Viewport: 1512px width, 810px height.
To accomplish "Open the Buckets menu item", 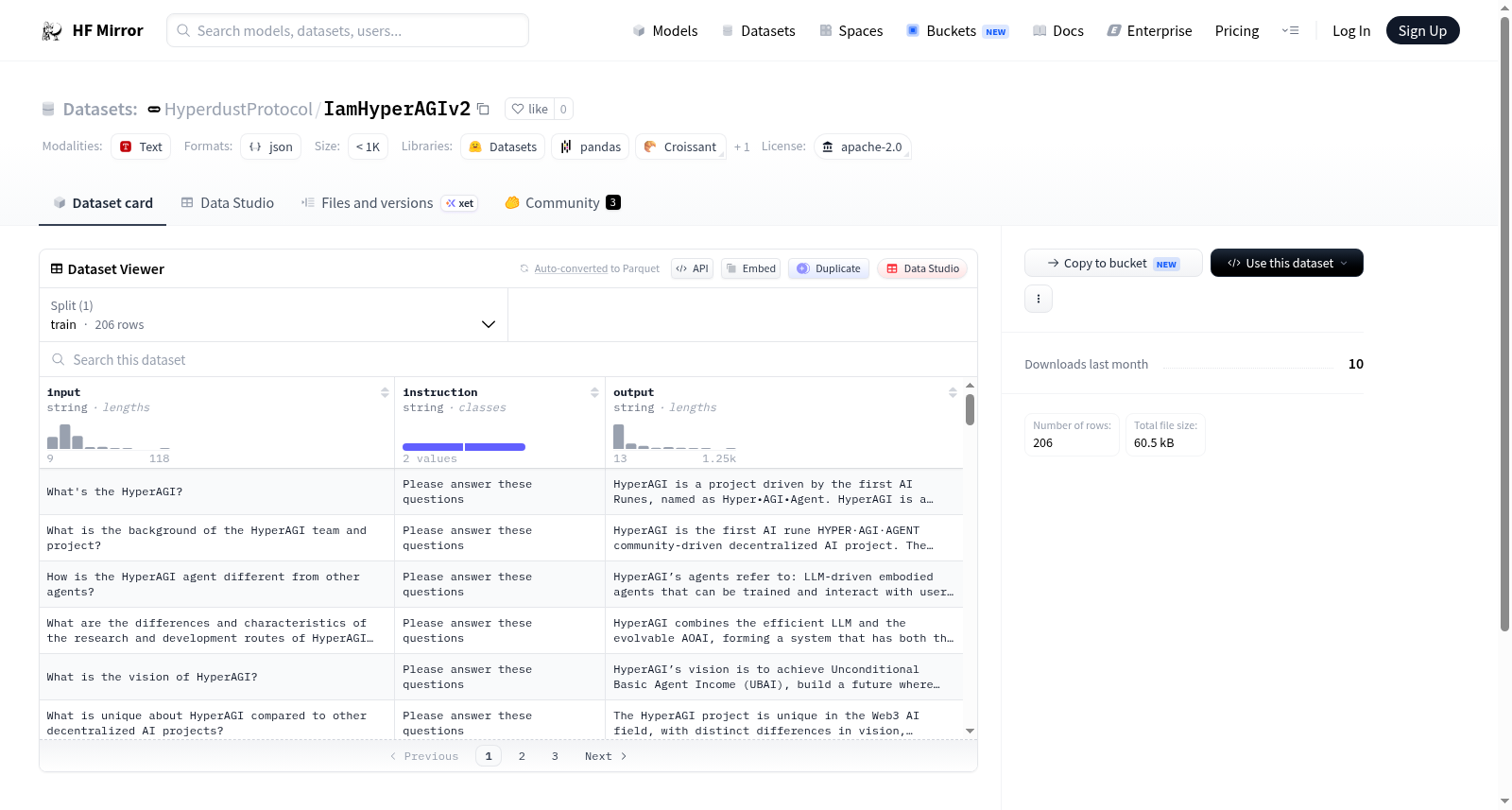I will coord(957,31).
